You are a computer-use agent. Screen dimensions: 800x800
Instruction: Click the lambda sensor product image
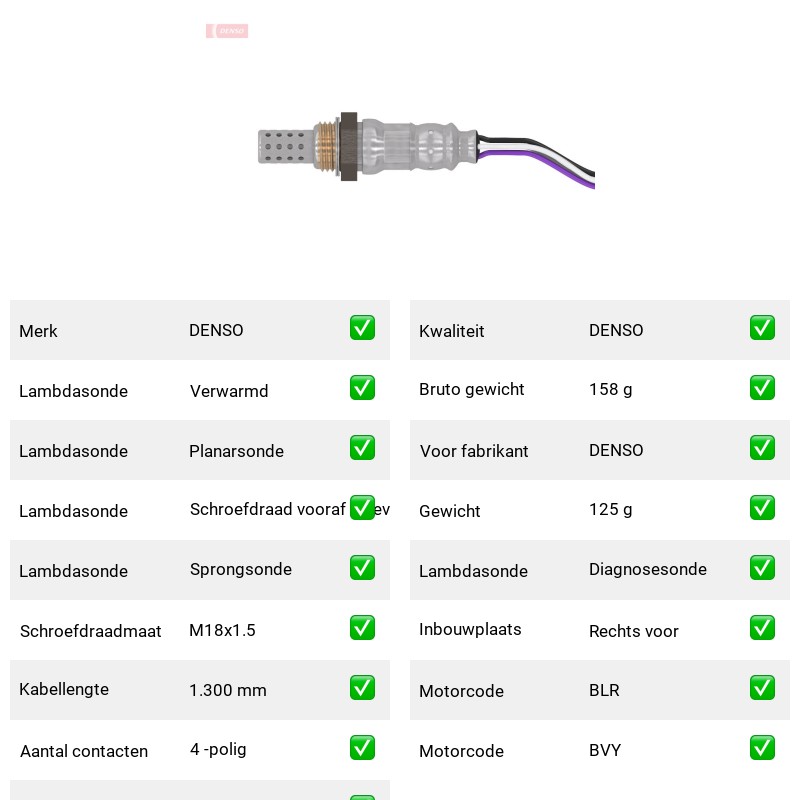pos(426,150)
